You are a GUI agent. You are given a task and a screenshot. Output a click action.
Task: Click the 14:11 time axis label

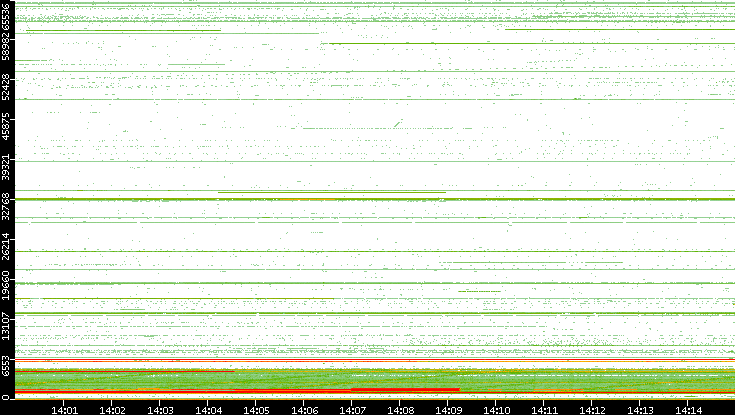coord(544,409)
